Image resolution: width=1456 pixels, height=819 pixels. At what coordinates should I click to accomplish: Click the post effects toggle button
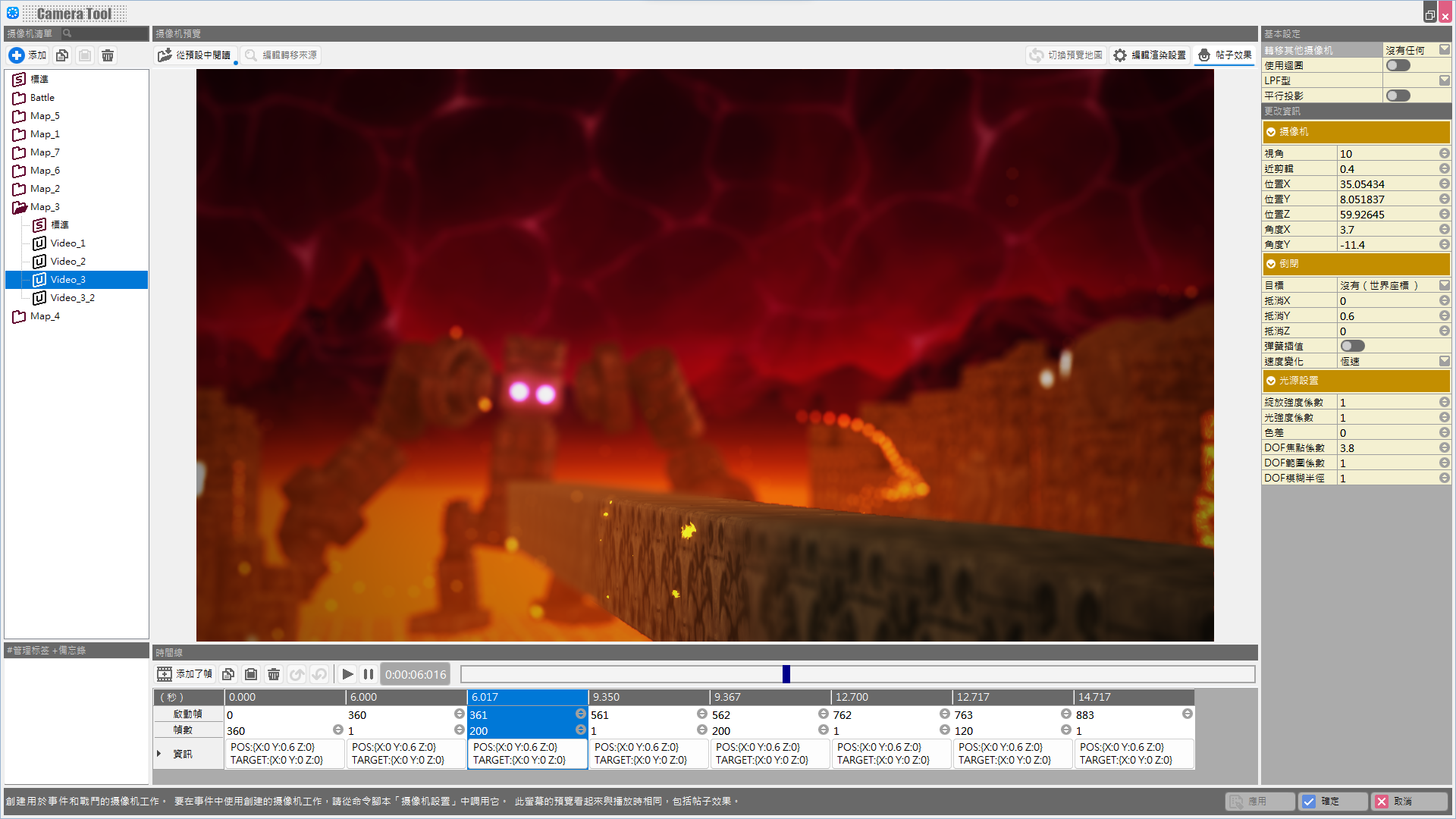(x=1224, y=55)
